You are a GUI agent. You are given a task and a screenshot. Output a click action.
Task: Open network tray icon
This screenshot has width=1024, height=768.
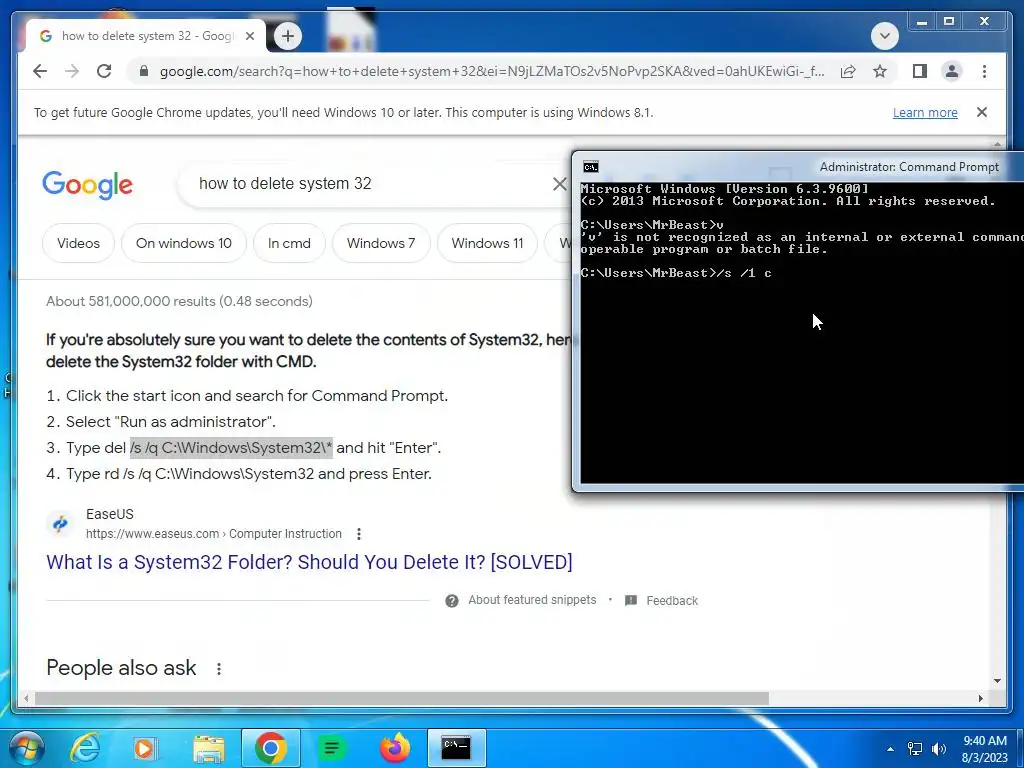pyautogui.click(x=915, y=748)
